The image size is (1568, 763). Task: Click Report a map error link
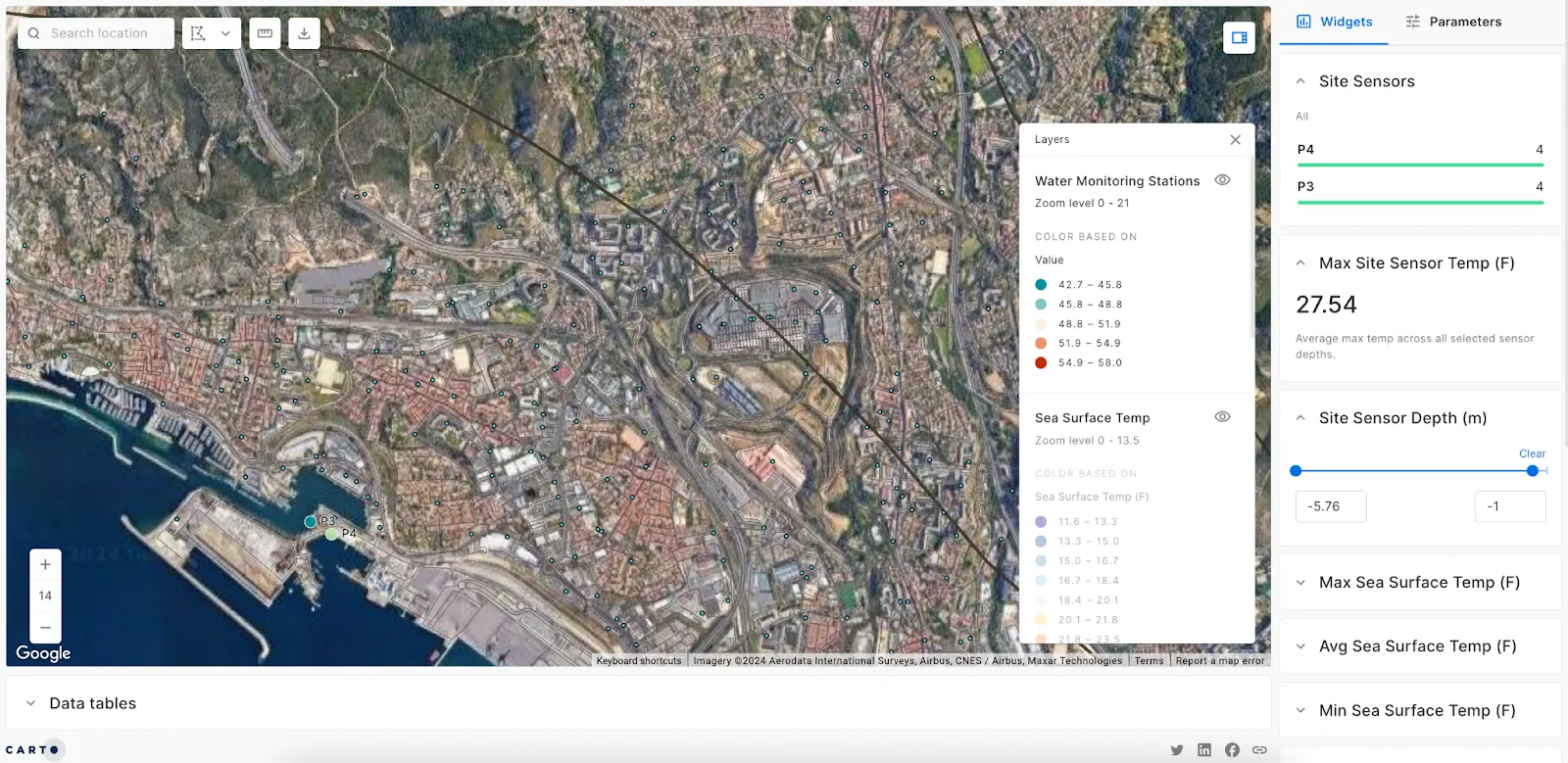coord(1220,661)
